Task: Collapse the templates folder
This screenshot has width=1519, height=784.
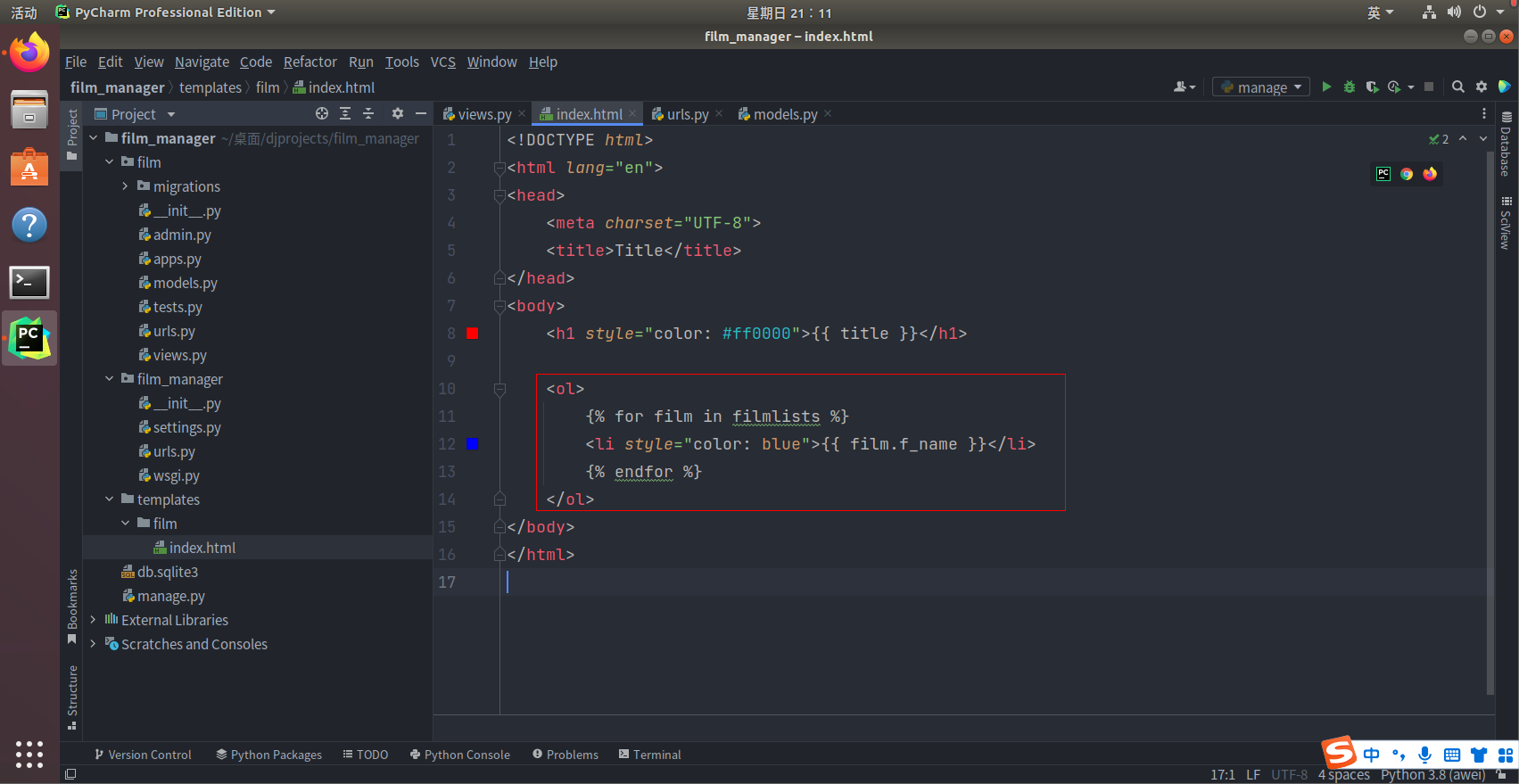Action: click(x=109, y=499)
